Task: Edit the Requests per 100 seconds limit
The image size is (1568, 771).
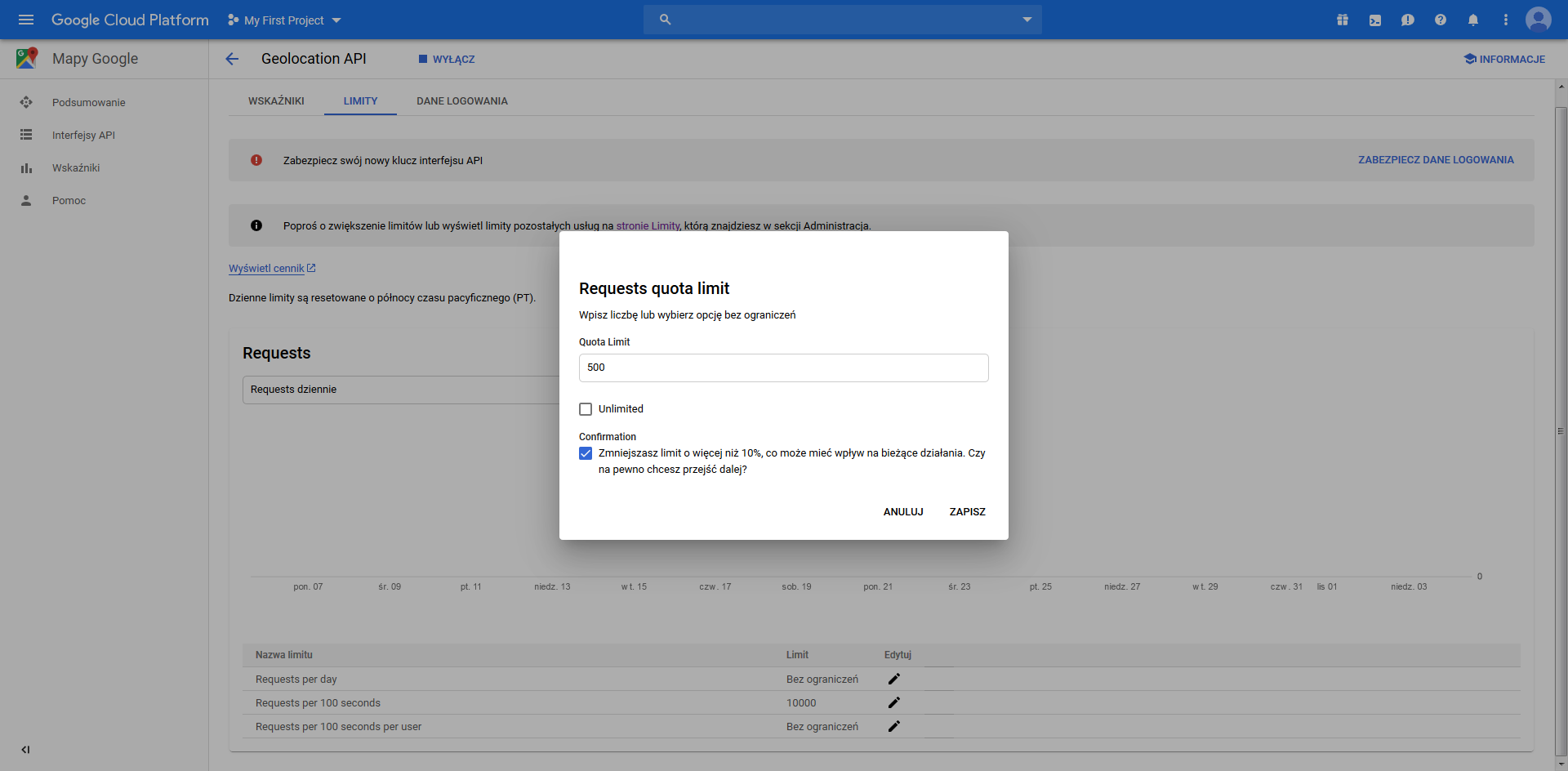Action: 894,702
